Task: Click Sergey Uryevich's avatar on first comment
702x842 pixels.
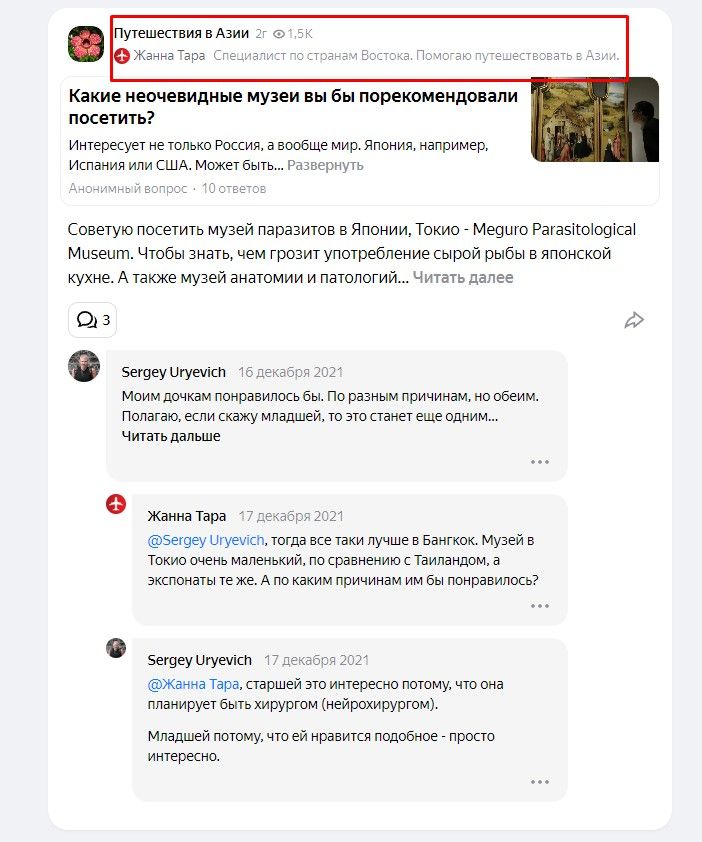Action: pyautogui.click(x=84, y=366)
